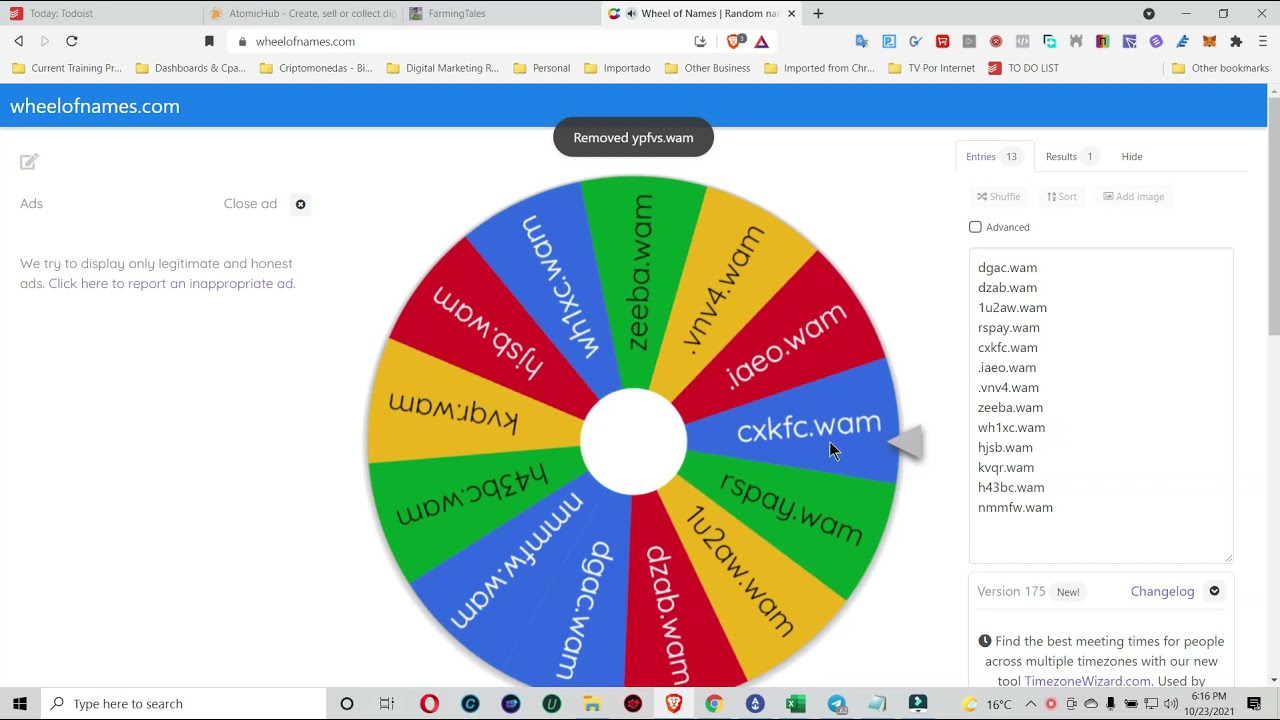The image size is (1280, 720).
Task: Switch to the FarmingTales tab
Action: (x=500, y=13)
